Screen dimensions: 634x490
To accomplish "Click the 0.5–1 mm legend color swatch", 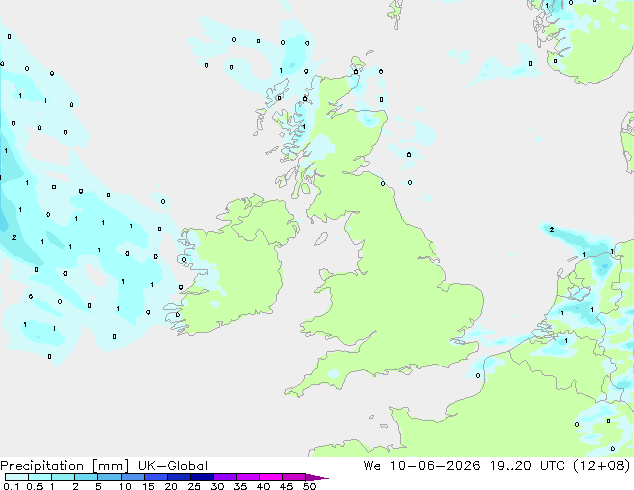I will coord(40,477).
